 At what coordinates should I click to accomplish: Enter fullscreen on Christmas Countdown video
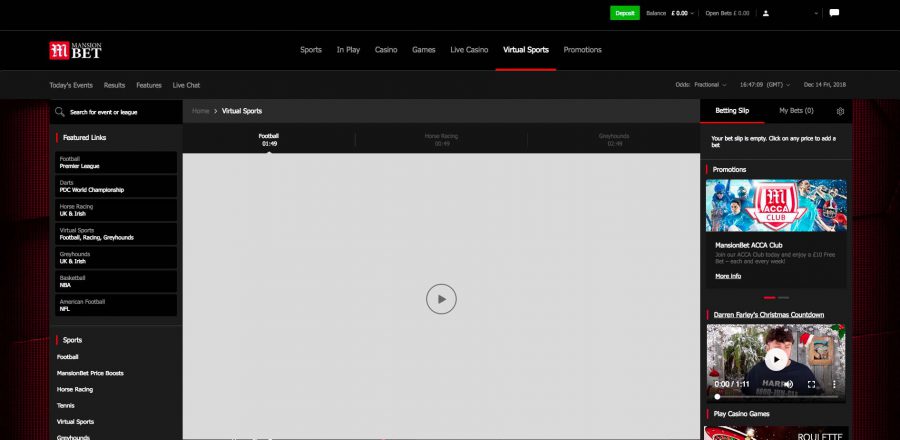click(x=812, y=384)
